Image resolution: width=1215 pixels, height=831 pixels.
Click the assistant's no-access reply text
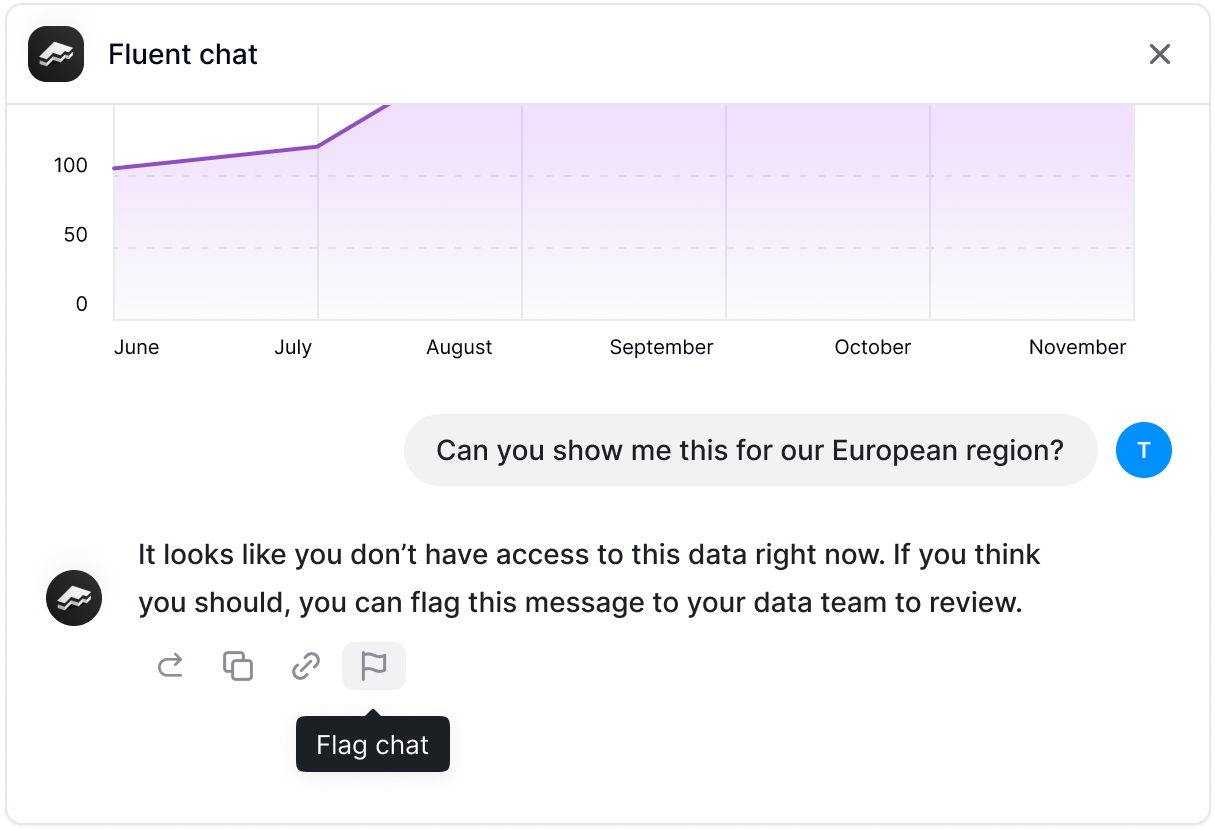click(x=588, y=578)
